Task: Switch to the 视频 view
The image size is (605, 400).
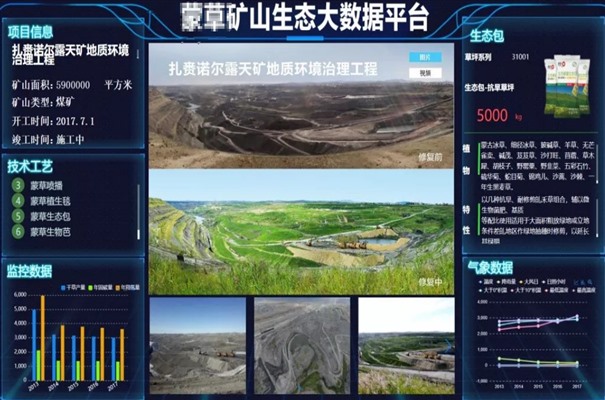Action: (x=425, y=73)
